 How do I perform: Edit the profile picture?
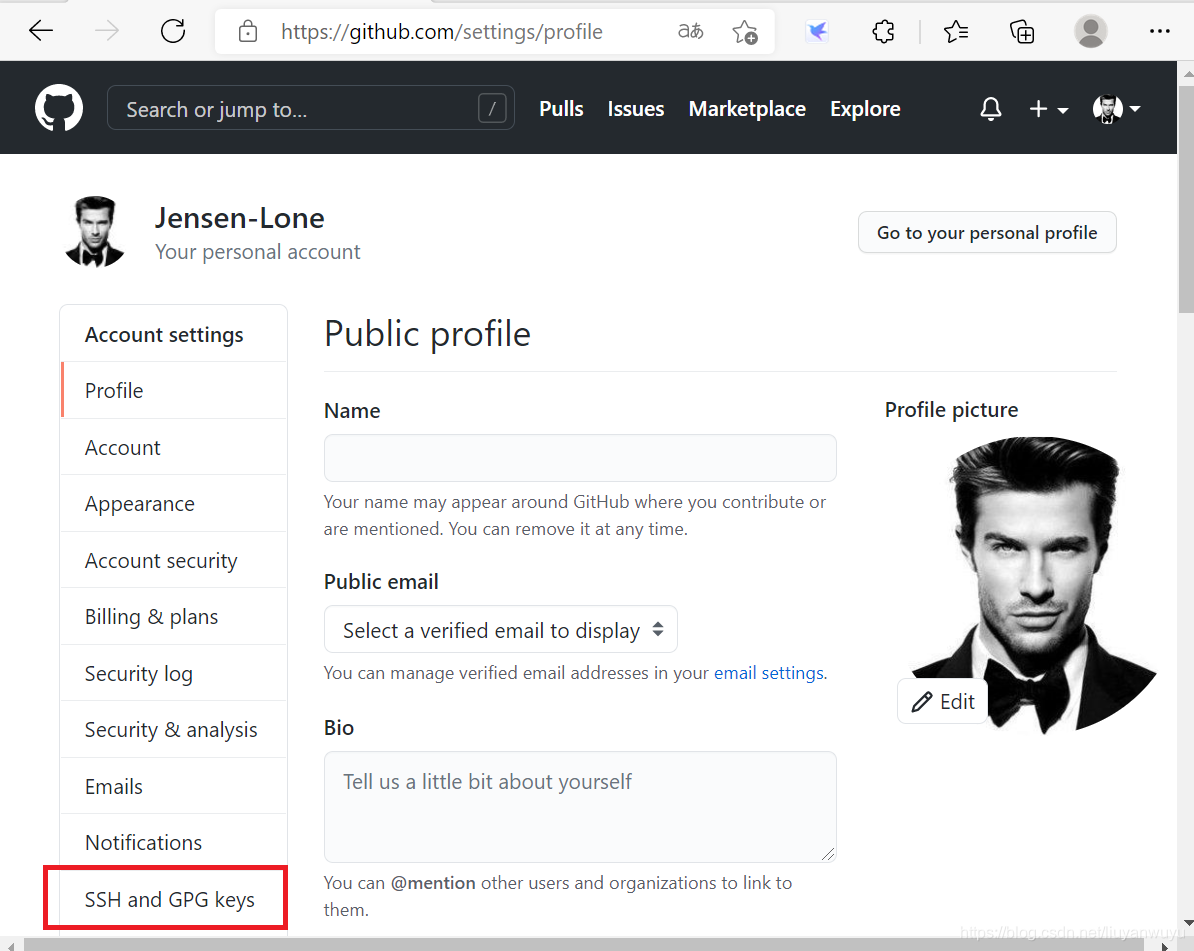pyautogui.click(x=943, y=701)
